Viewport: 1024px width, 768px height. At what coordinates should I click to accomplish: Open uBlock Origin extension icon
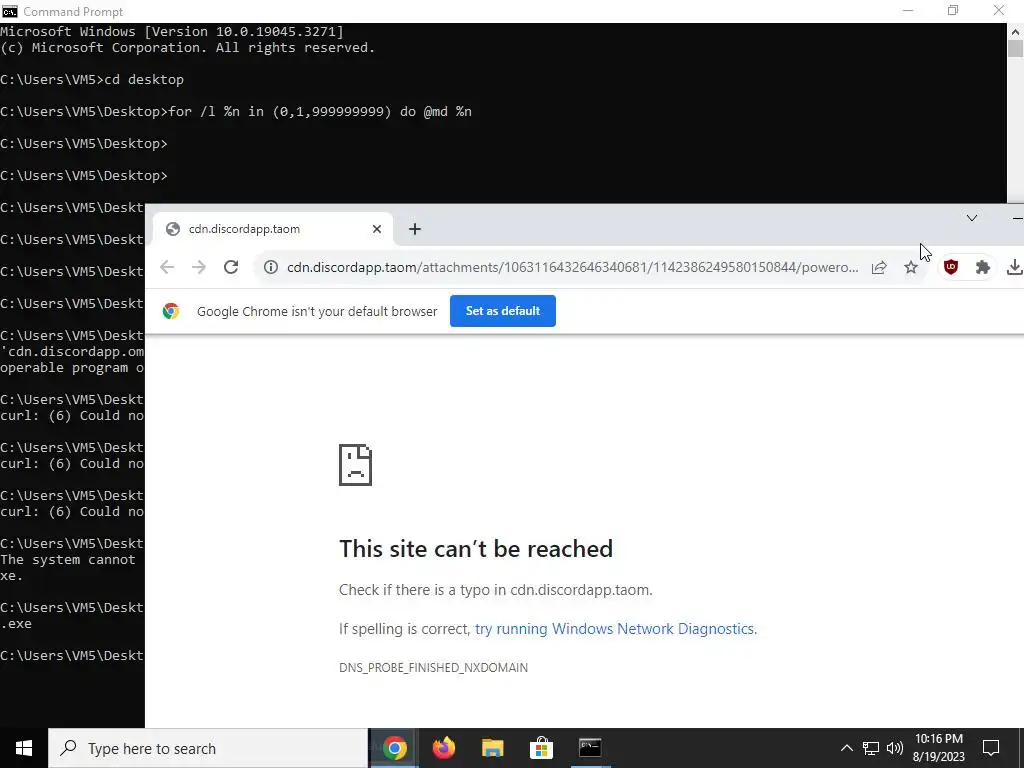click(x=951, y=266)
